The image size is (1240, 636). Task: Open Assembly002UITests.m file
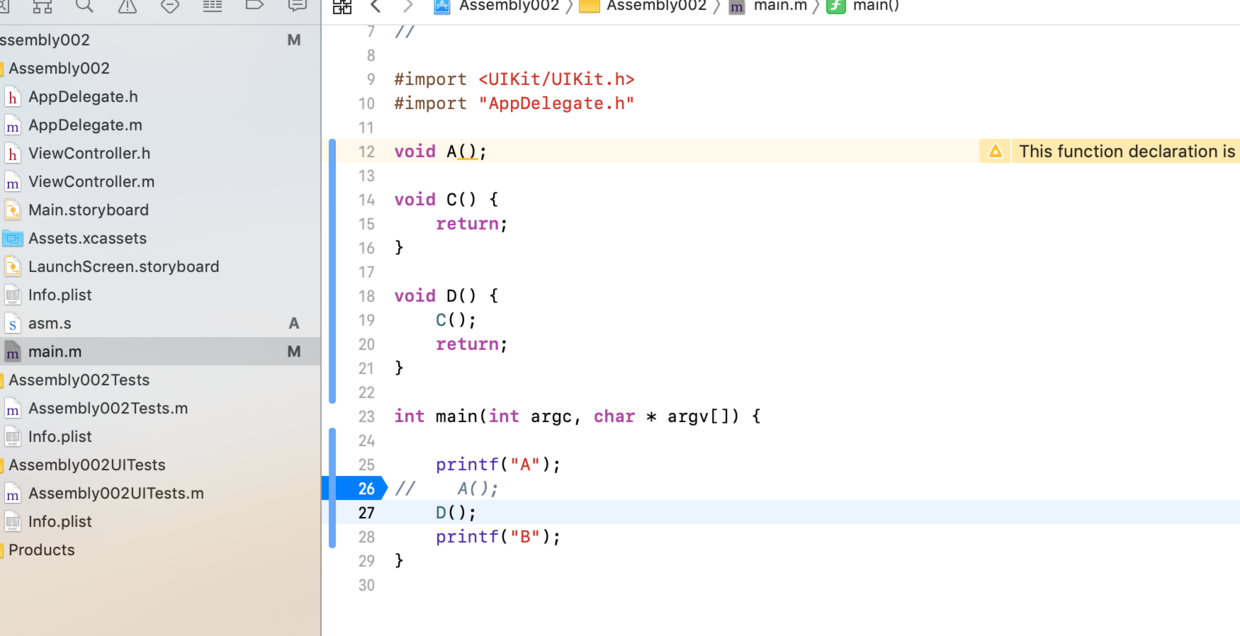[116, 493]
